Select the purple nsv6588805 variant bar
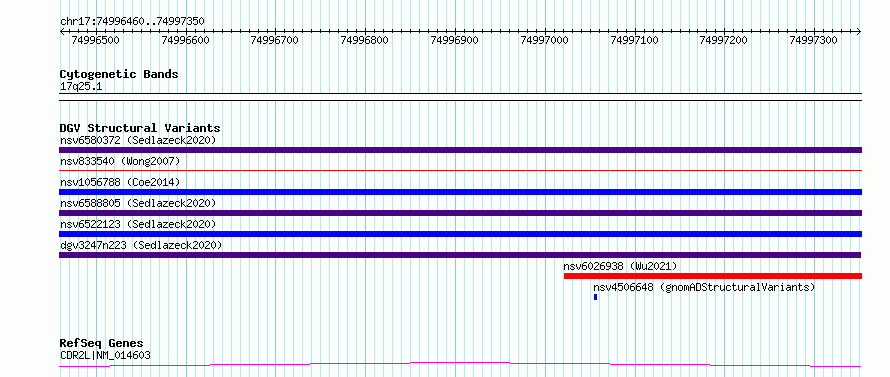This screenshot has height=377, width=890. click(x=460, y=213)
